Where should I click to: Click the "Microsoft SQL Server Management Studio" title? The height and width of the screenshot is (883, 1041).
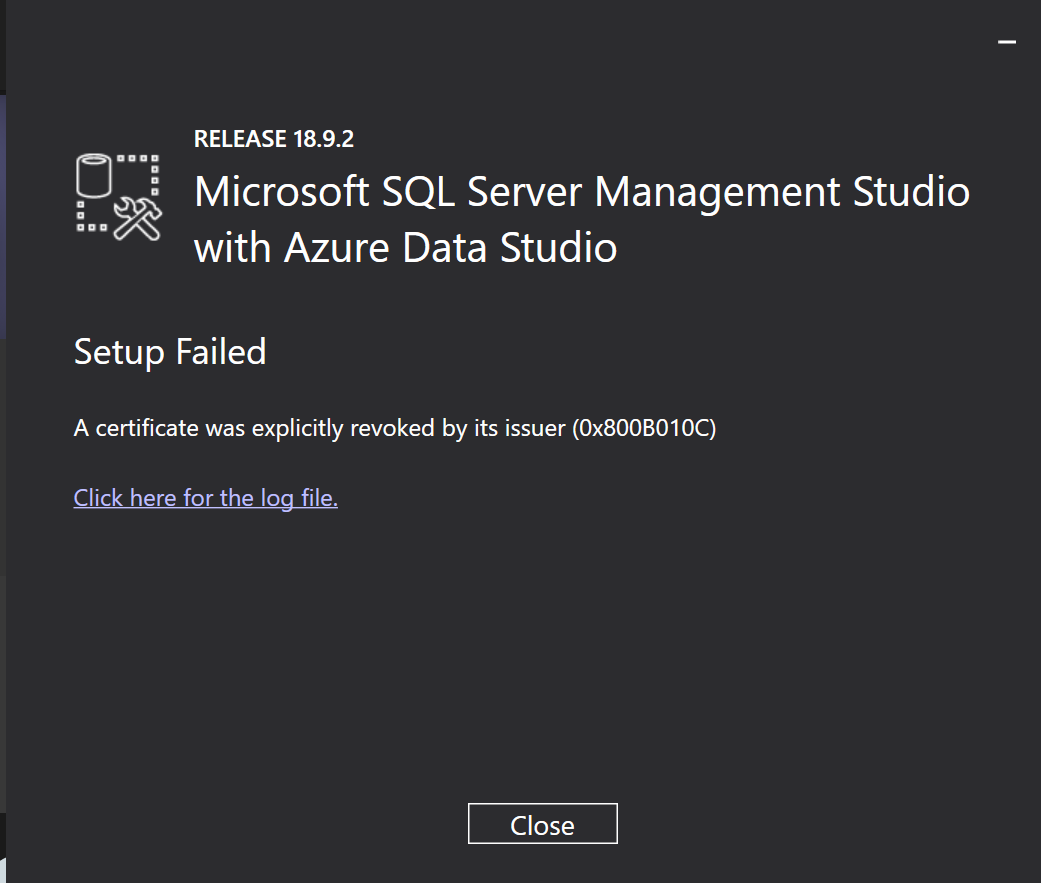pyautogui.click(x=582, y=191)
